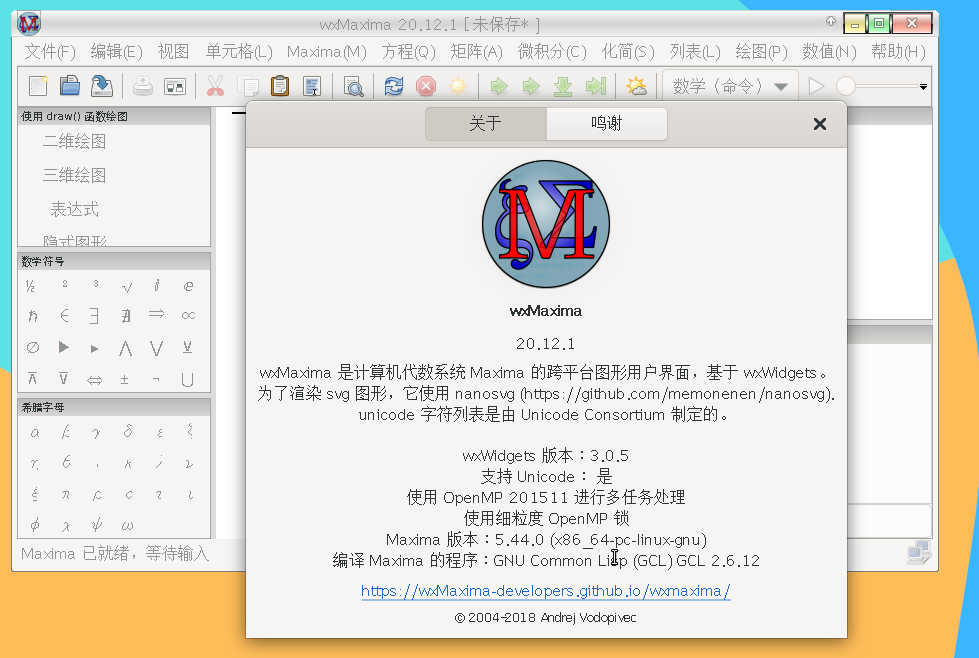
Task: Insert the logical not ¬ symbol
Action: [x=156, y=379]
